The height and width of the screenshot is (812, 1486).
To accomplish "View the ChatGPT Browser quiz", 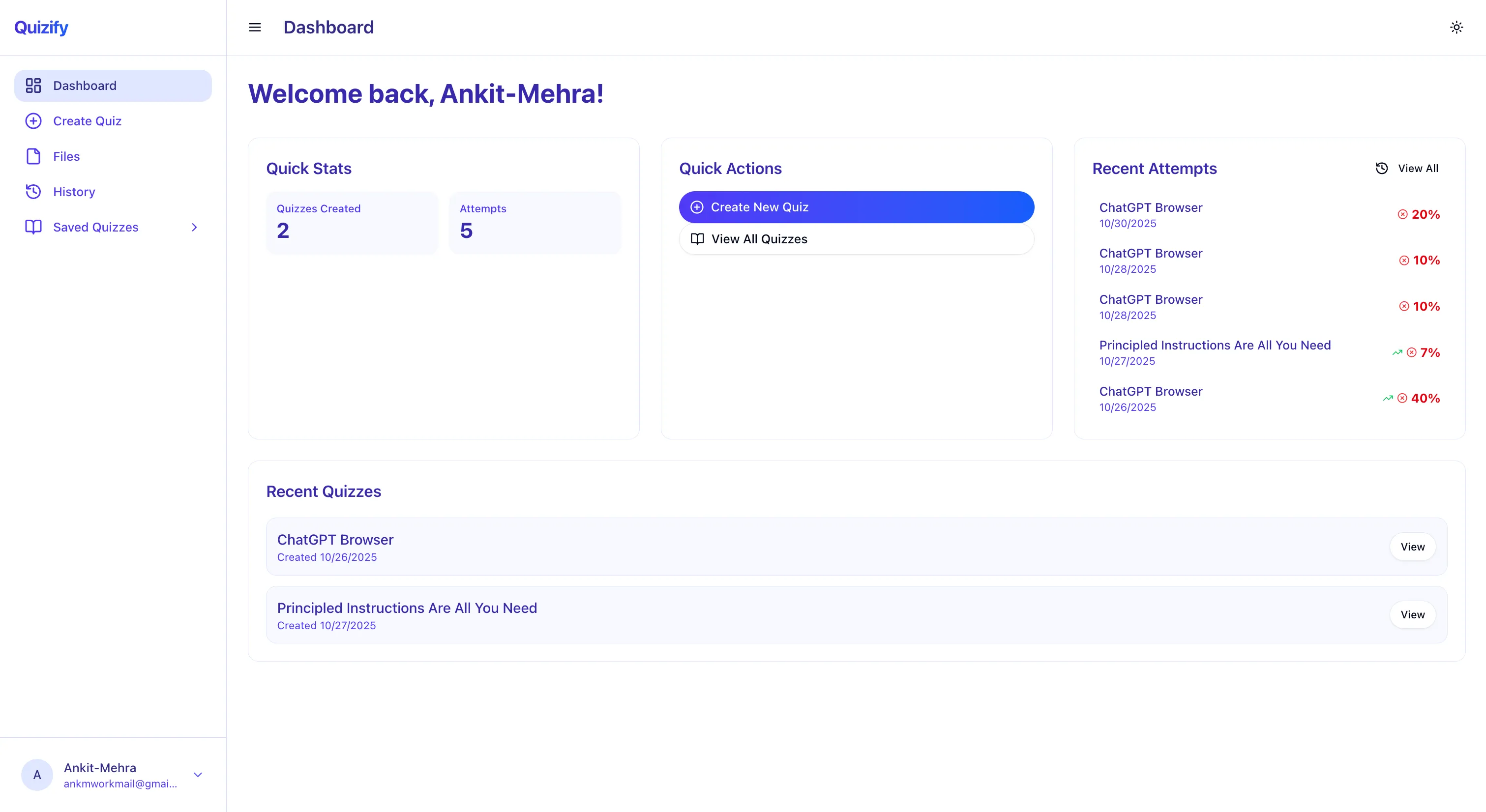I will tap(1412, 546).
